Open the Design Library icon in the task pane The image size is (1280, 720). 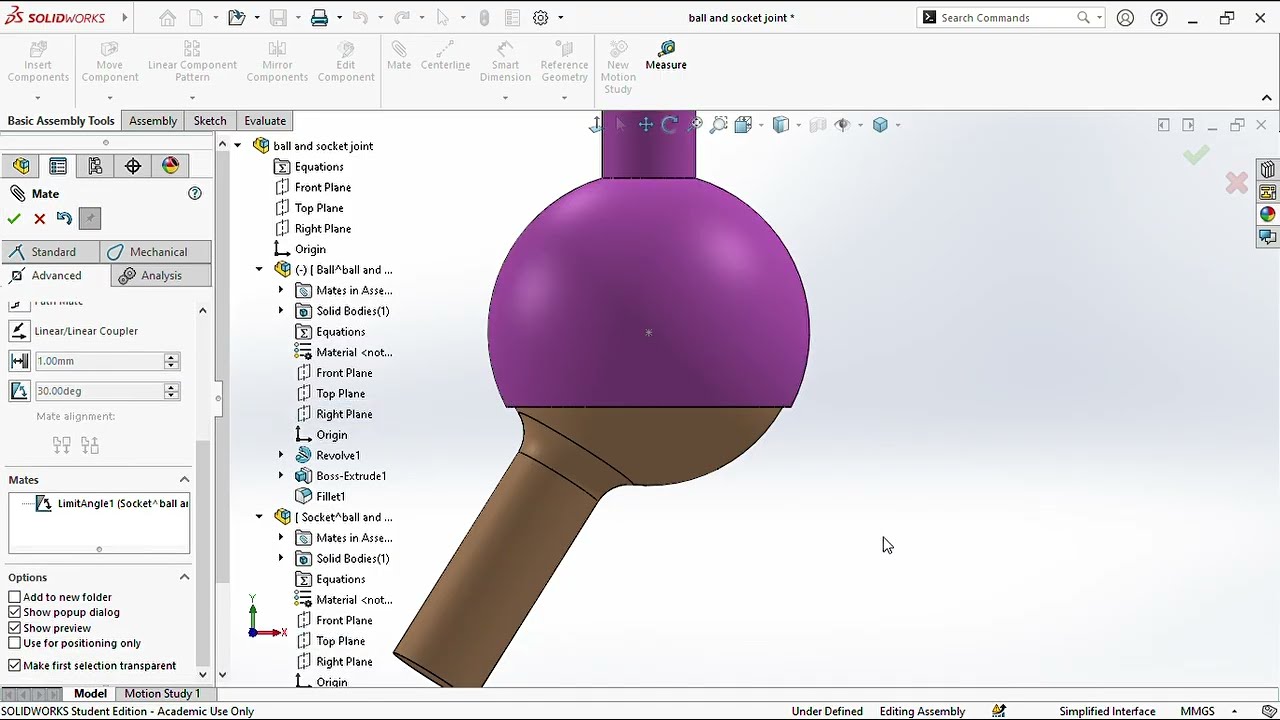point(1267,169)
